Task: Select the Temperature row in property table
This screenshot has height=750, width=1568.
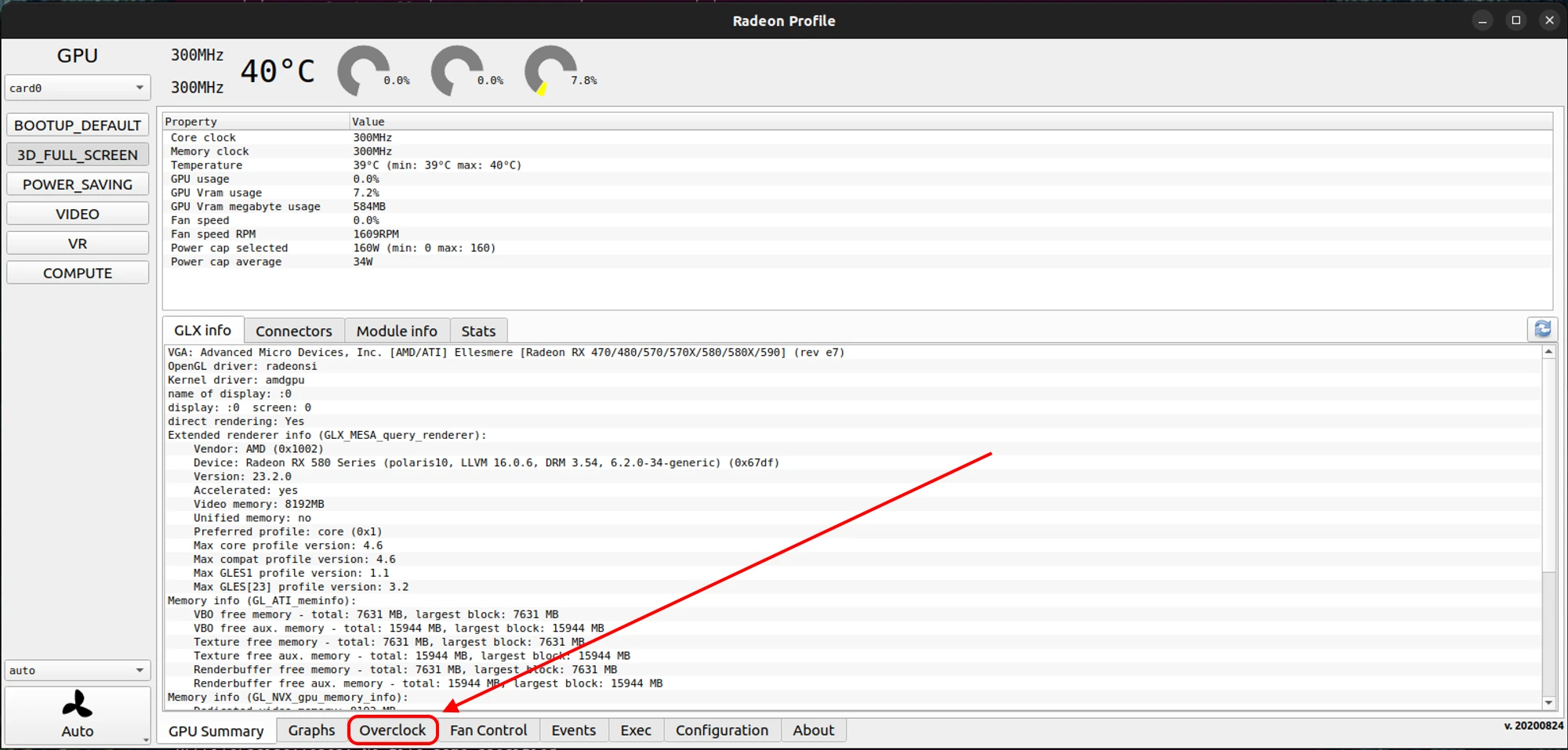Action: [207, 165]
